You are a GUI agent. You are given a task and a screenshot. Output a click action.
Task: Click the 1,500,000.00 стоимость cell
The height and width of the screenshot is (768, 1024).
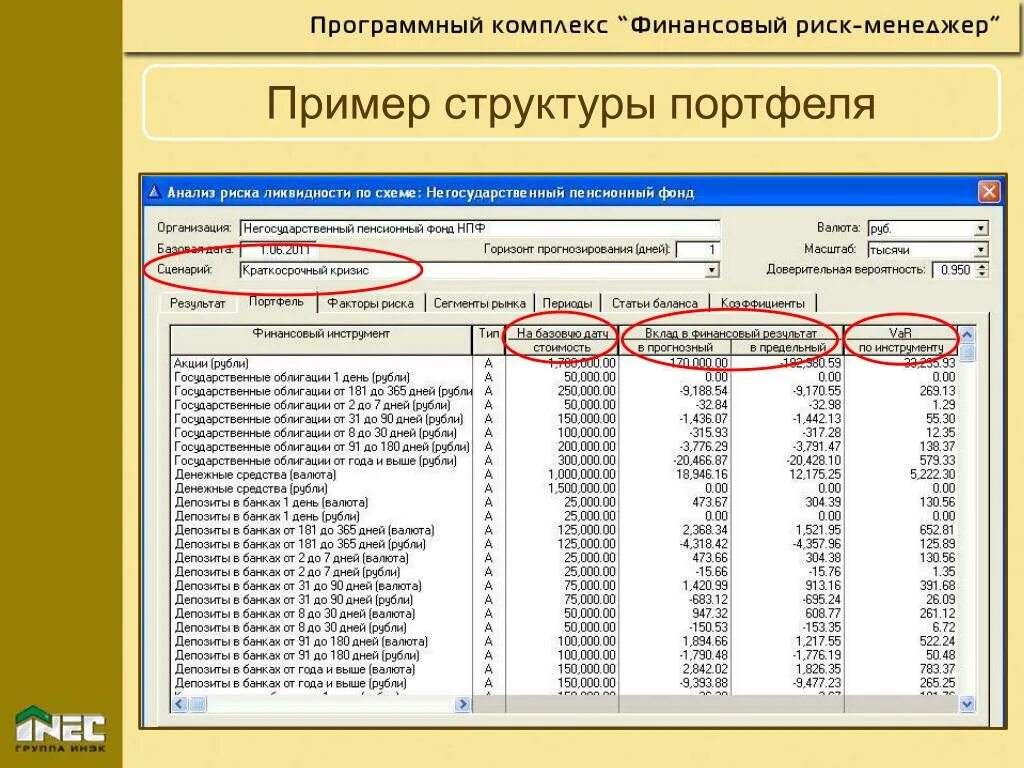[x=562, y=488]
